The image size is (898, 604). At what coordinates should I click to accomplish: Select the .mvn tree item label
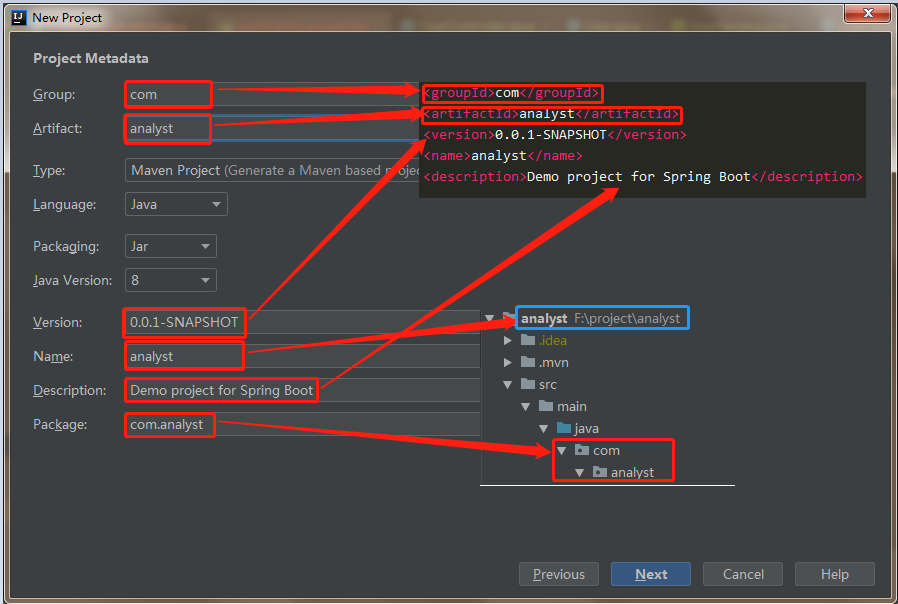pyautogui.click(x=554, y=362)
